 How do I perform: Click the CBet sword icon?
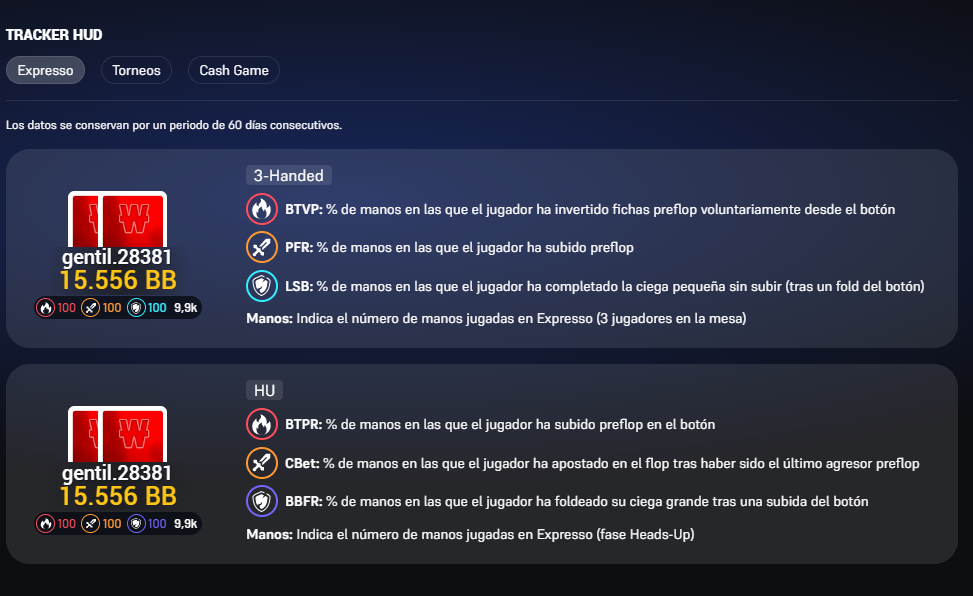261,463
